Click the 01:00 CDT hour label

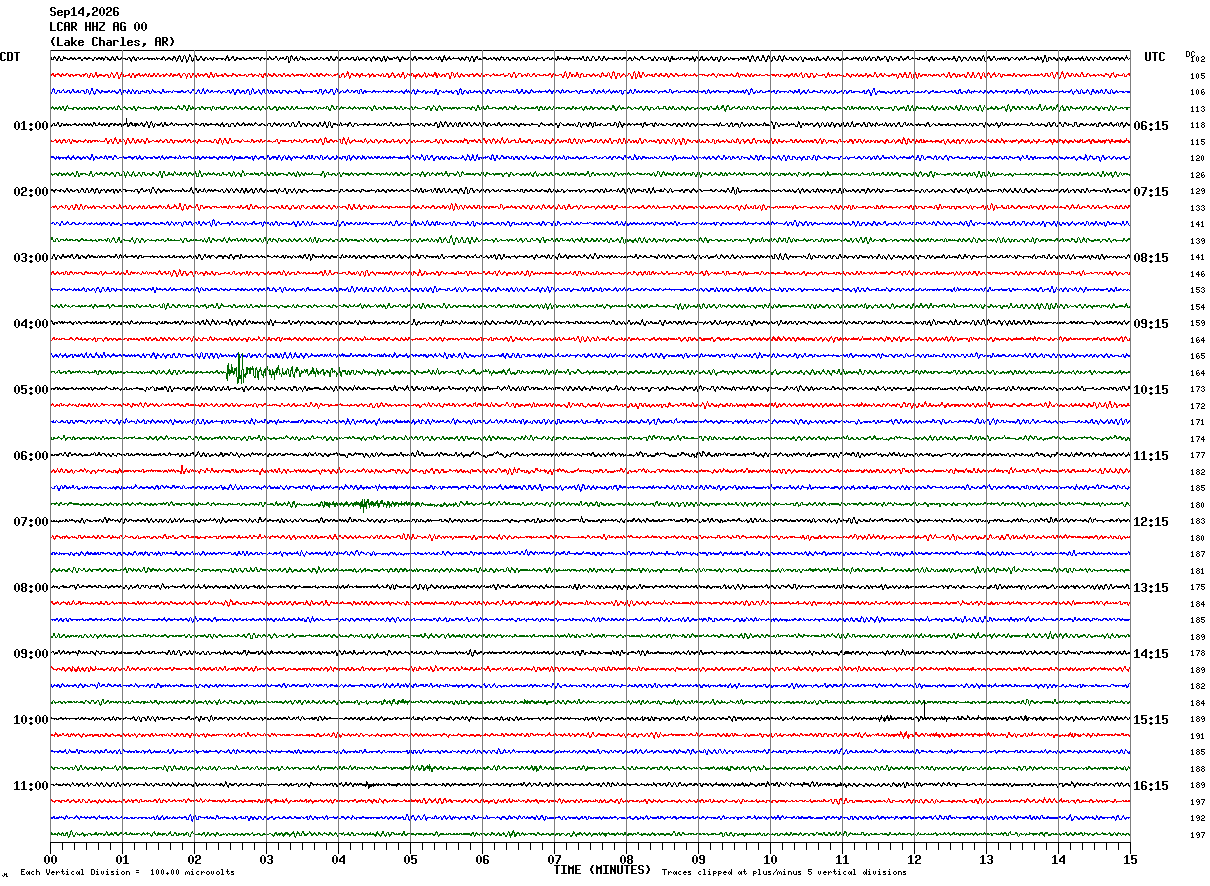click(x=31, y=126)
